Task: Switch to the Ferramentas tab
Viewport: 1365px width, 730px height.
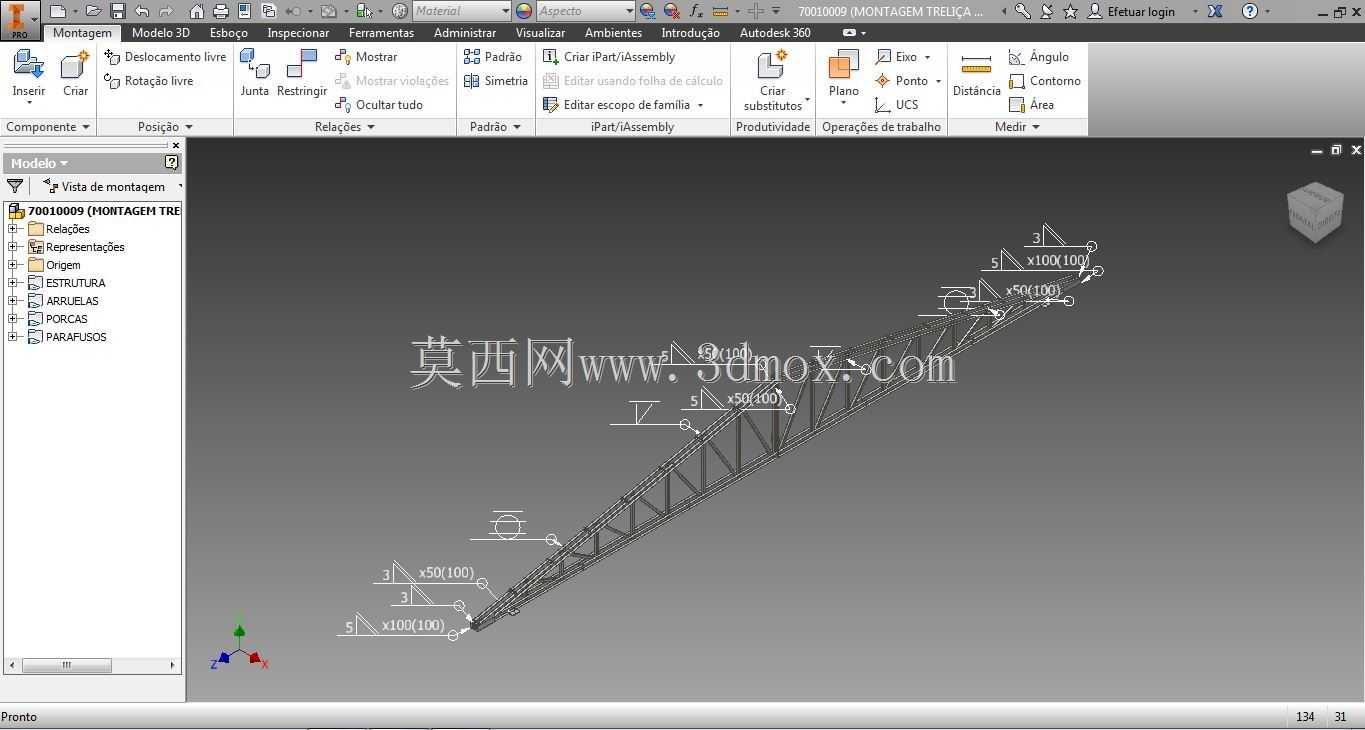Action: 381,33
